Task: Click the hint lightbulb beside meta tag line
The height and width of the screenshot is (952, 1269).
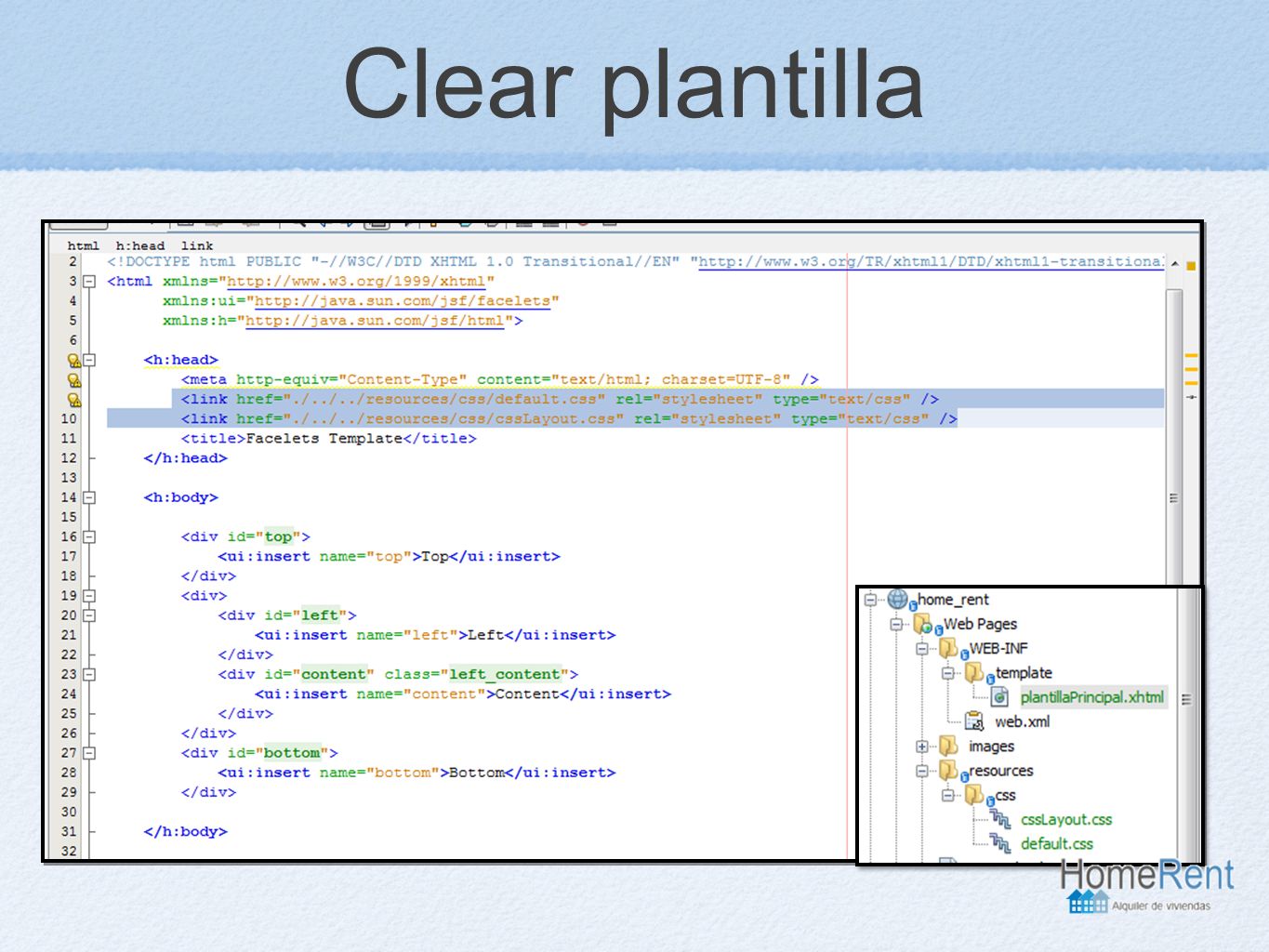Action: pyautogui.click(x=74, y=379)
